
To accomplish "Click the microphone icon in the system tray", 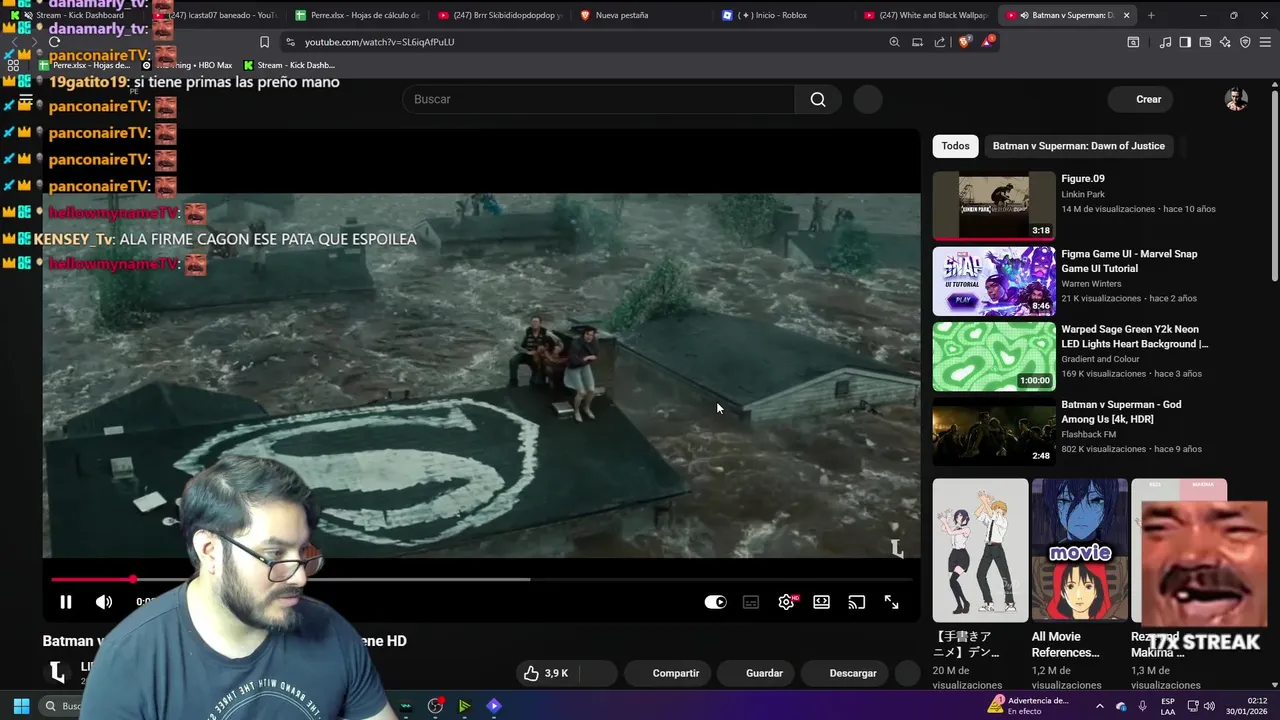I will [x=1142, y=706].
